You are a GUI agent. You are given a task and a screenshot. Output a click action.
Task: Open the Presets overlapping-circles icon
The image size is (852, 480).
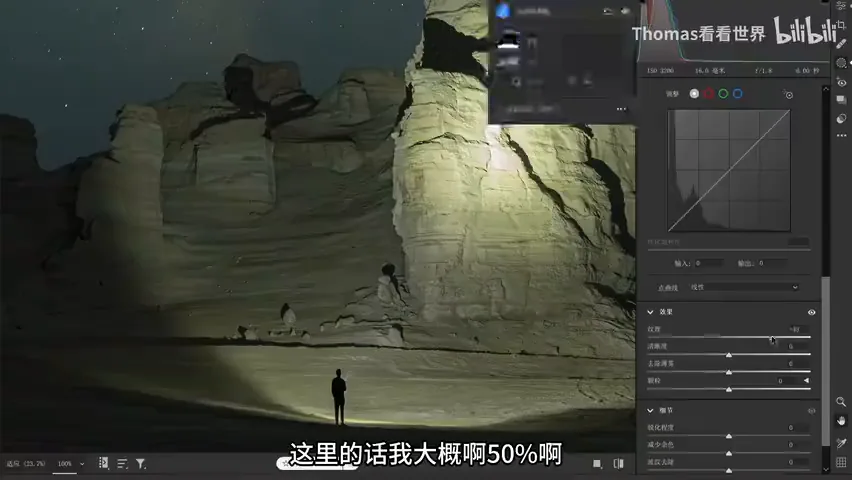pyautogui.click(x=842, y=118)
